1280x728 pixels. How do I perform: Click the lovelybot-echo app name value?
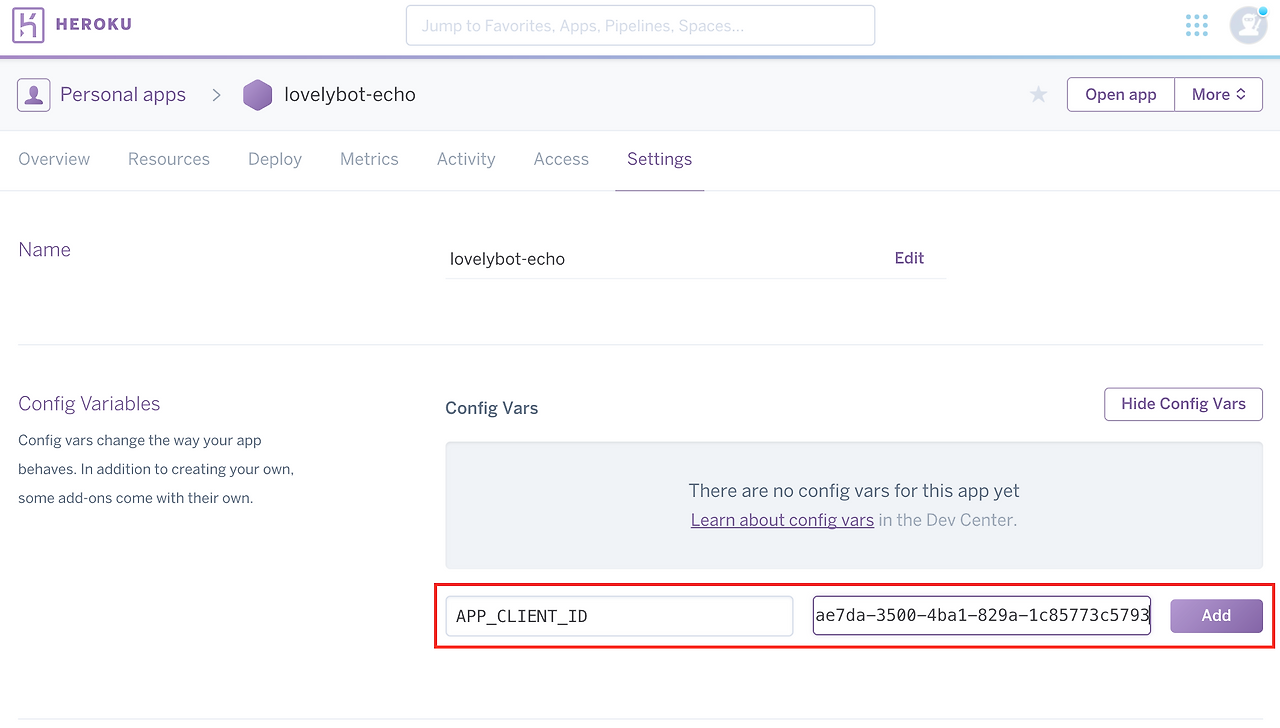tap(507, 259)
